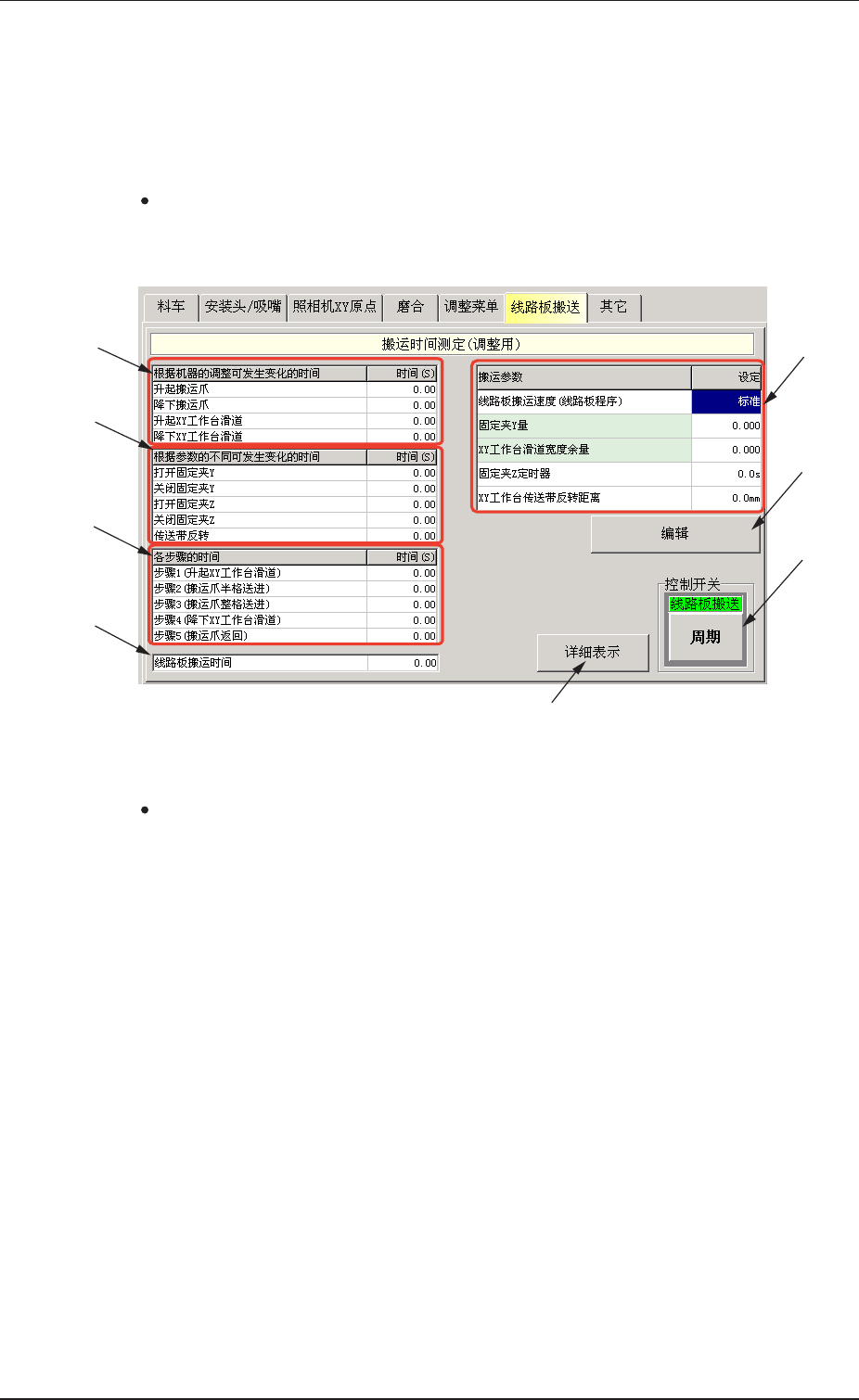Click the XY工作台滑道宽度余量 value 0.000
Screen dimensions: 859x1400
726,450
